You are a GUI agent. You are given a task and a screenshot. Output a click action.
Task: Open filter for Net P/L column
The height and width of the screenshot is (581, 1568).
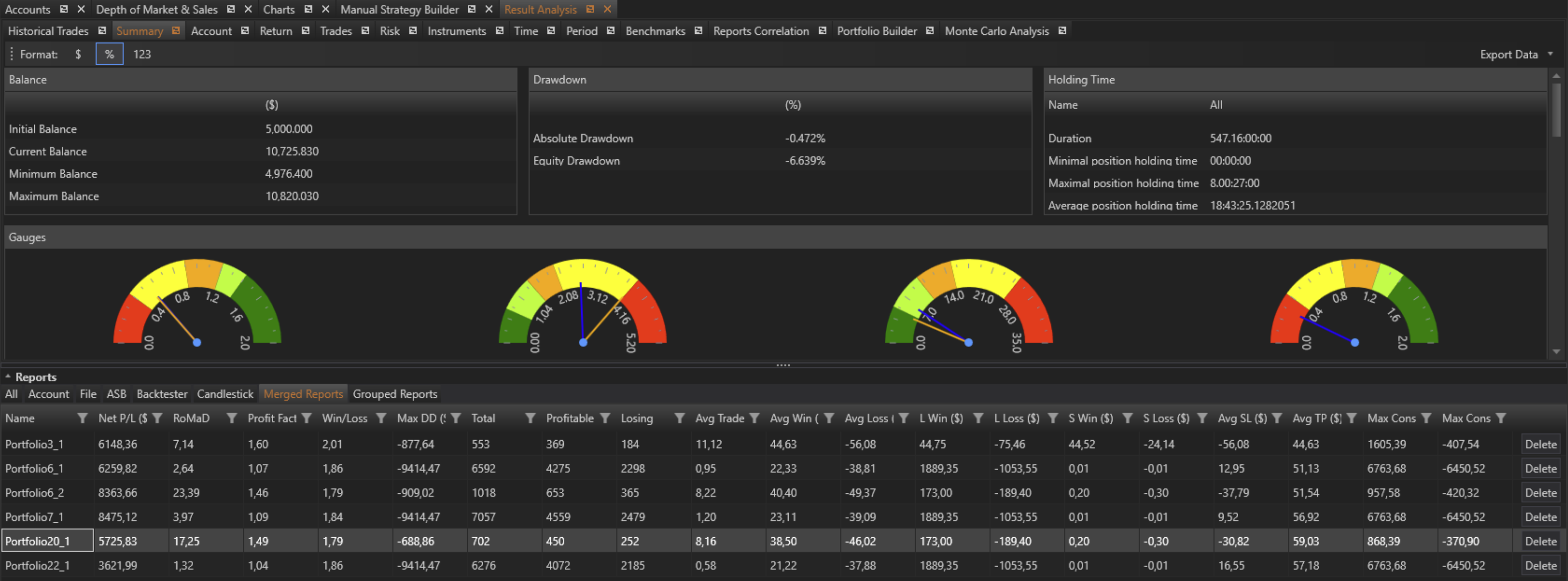pyautogui.click(x=157, y=418)
